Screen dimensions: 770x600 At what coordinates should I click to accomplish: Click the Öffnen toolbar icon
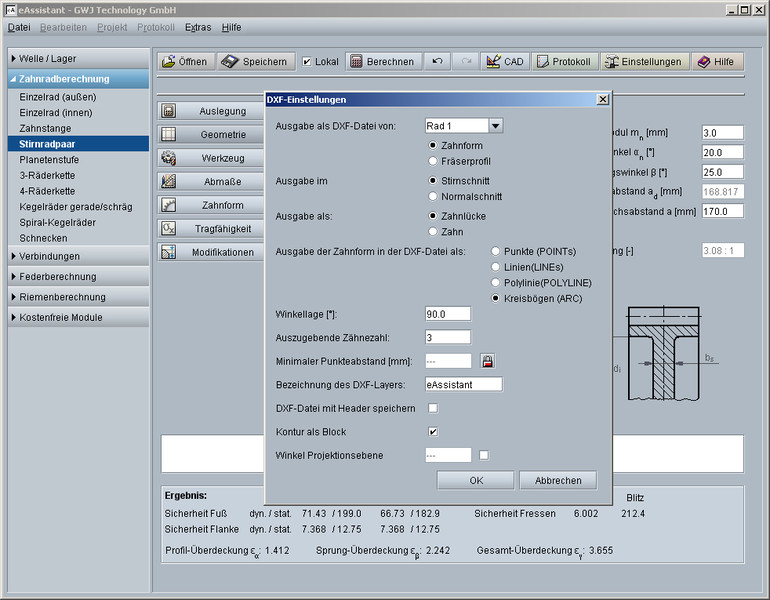(x=185, y=62)
